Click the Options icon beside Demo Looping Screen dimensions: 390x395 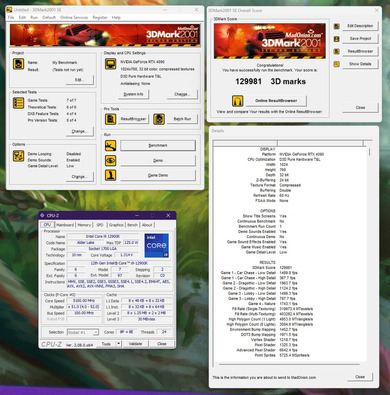point(18,156)
